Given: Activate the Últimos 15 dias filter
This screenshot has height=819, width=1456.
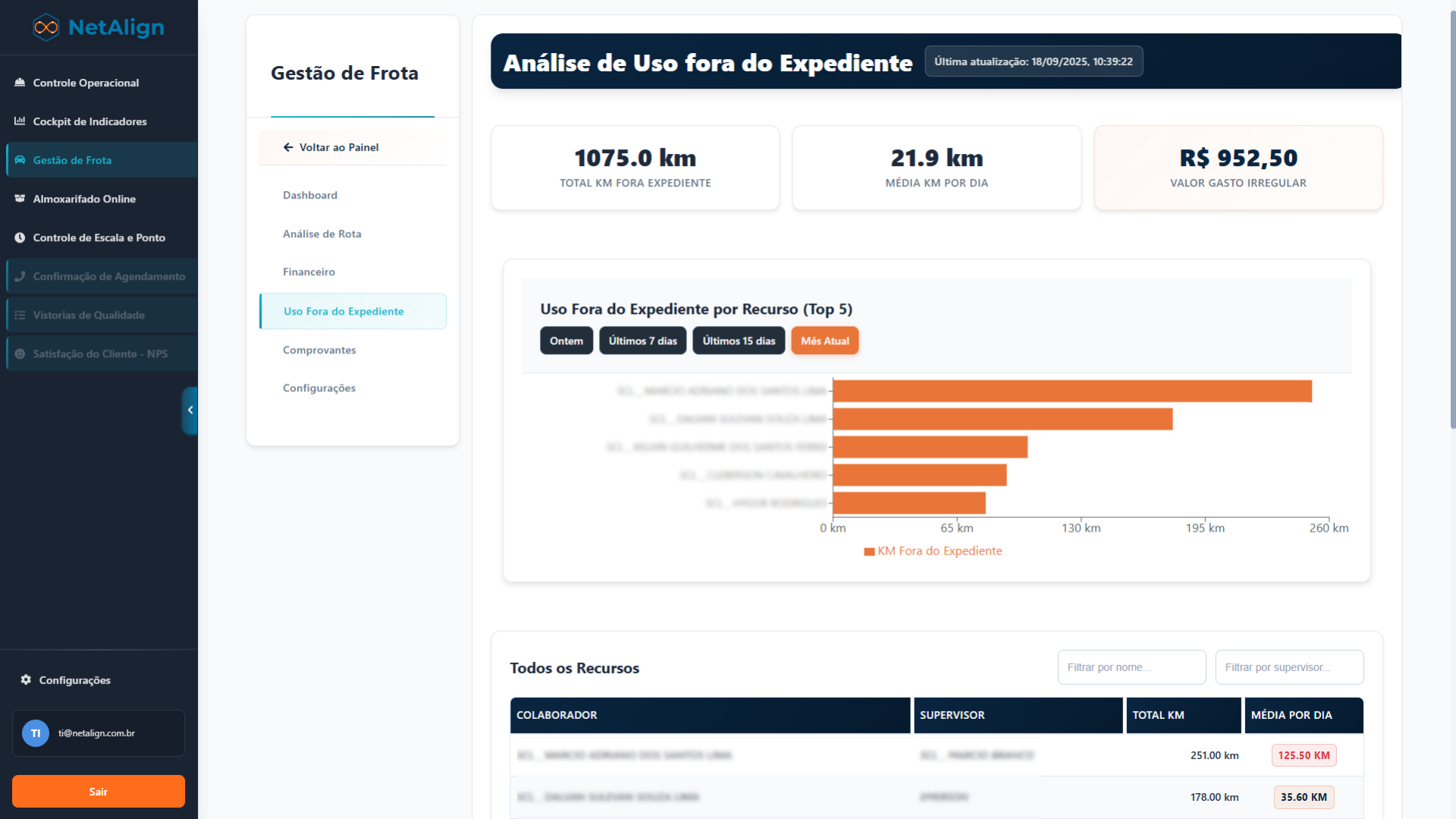Looking at the screenshot, I should [739, 340].
